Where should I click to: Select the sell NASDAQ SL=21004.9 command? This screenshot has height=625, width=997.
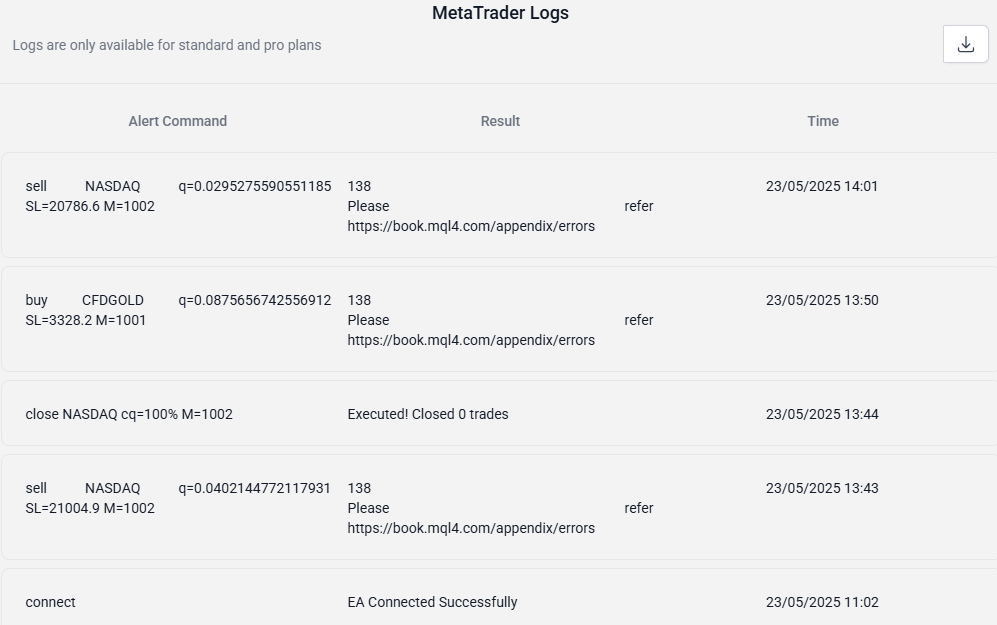coord(178,498)
